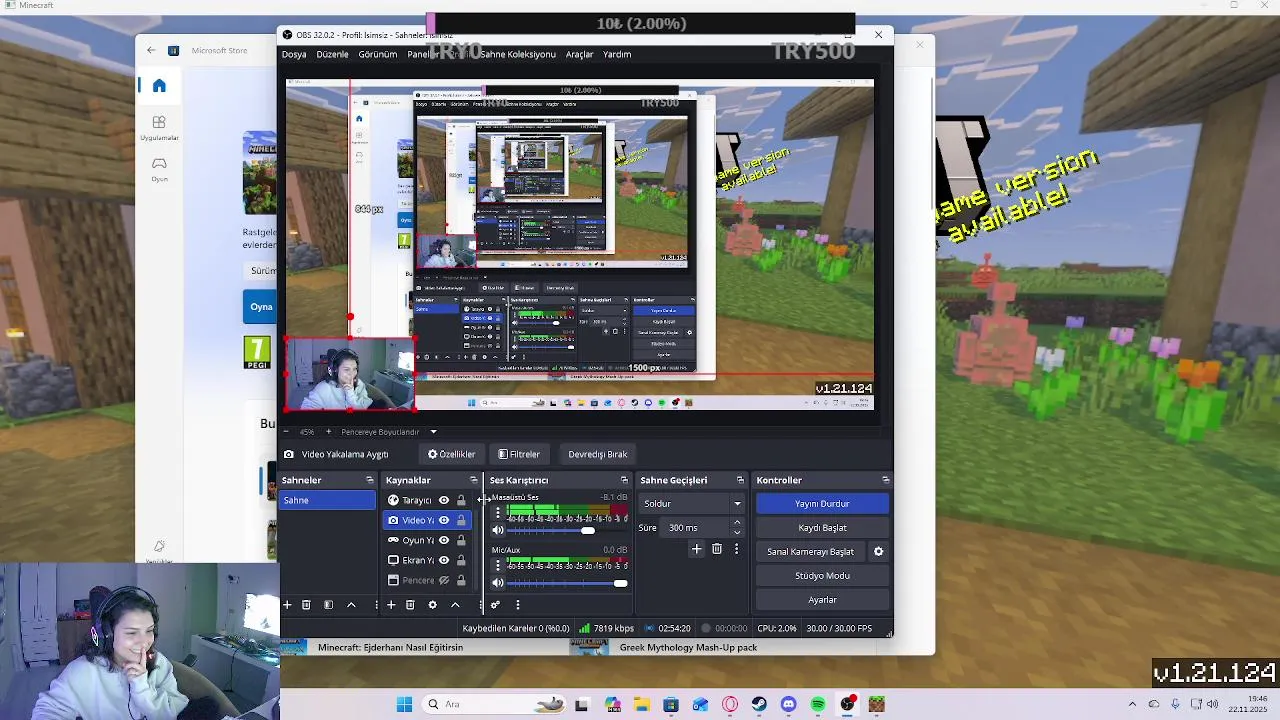Viewport: 1280px width, 720px height.
Task: Select the Sahne scene item
Action: pyautogui.click(x=328, y=500)
